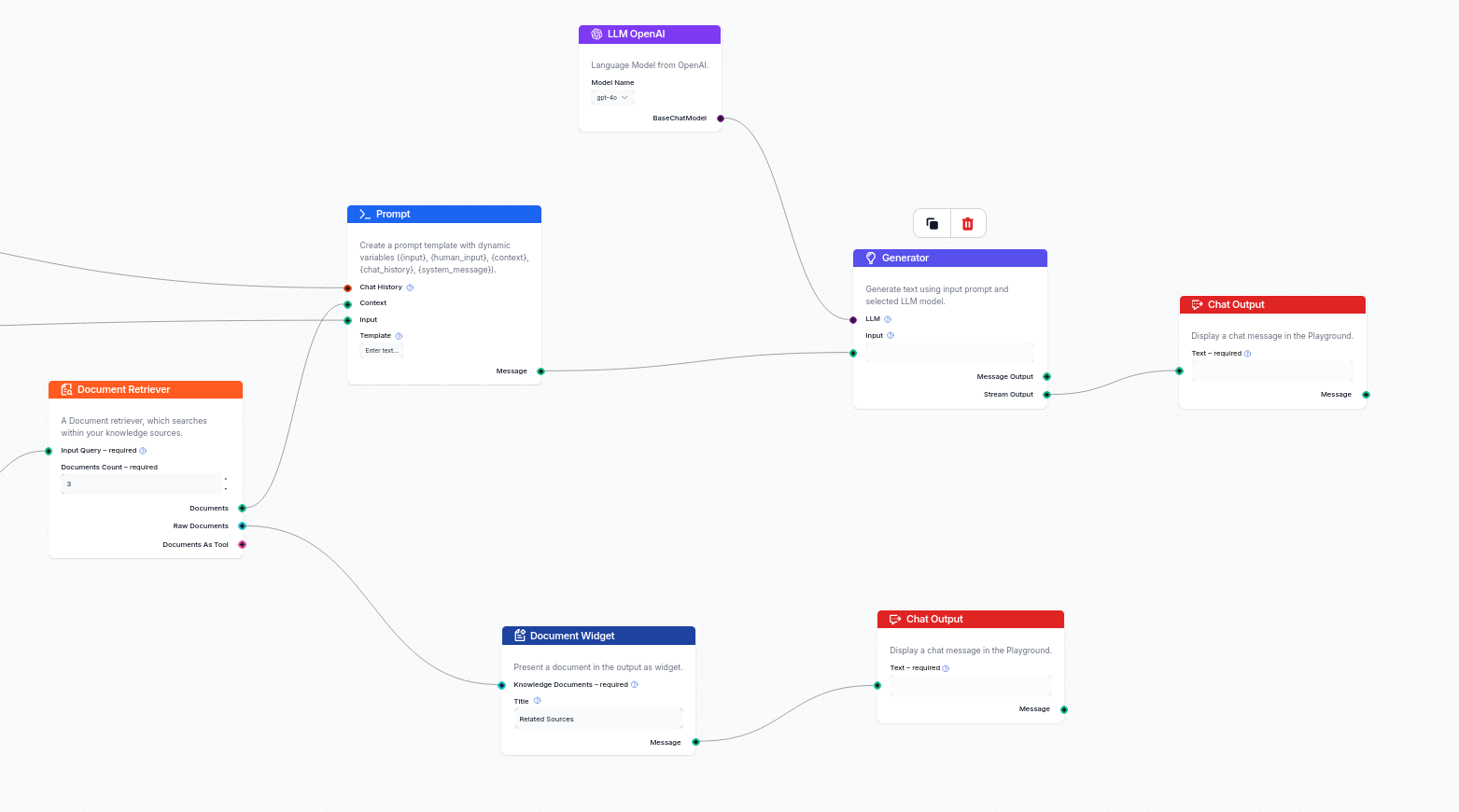The height and width of the screenshot is (812, 1459).
Task: Decrement Documents Count using the down arrow
Action: pyautogui.click(x=224, y=488)
